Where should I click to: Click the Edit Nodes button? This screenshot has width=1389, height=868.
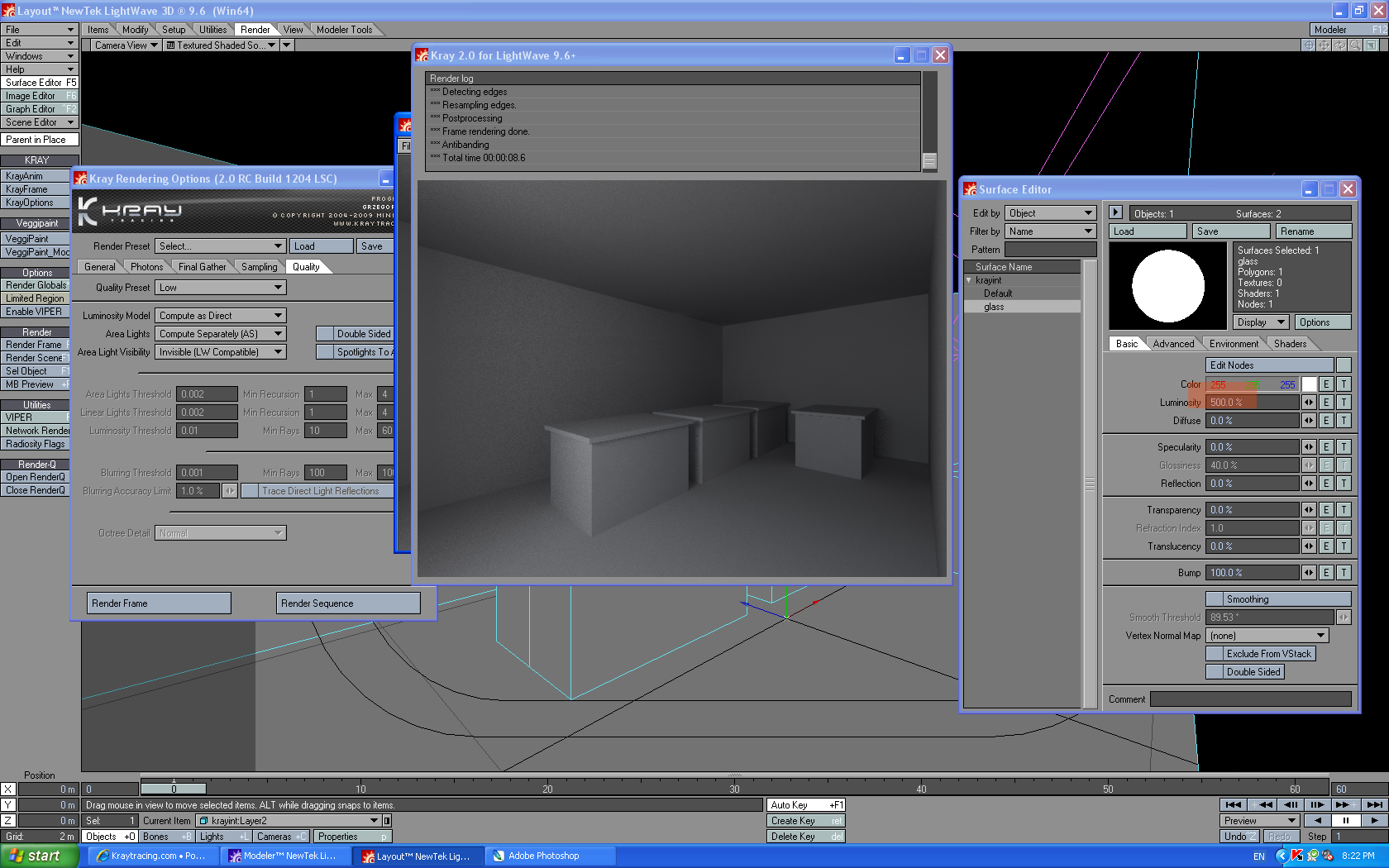point(1269,365)
